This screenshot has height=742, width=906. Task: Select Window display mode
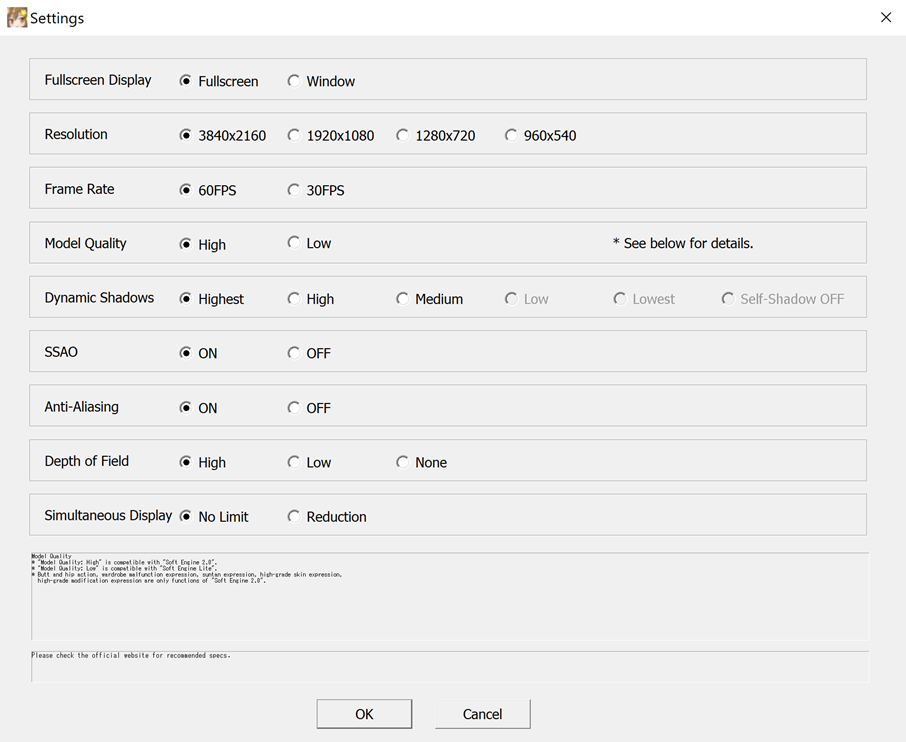pos(294,81)
